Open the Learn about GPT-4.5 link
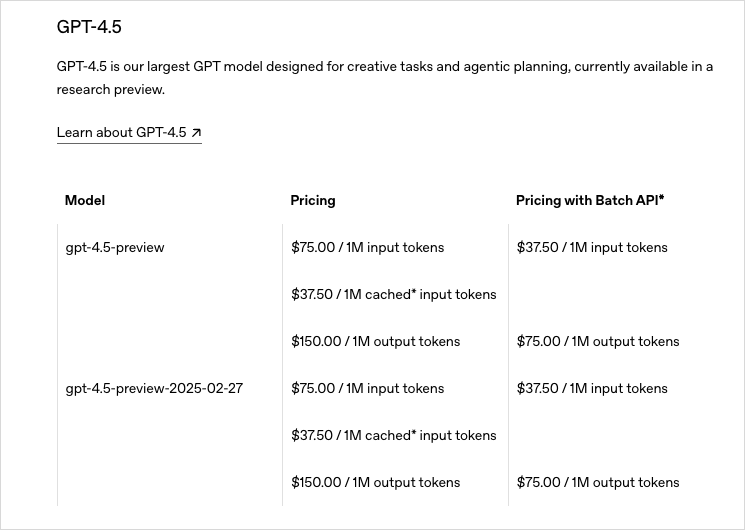This screenshot has height=530, width=745. pos(122,133)
